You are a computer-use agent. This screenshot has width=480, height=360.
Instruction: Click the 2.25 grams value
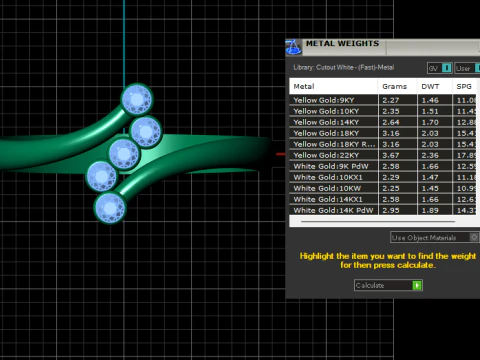[391, 188]
